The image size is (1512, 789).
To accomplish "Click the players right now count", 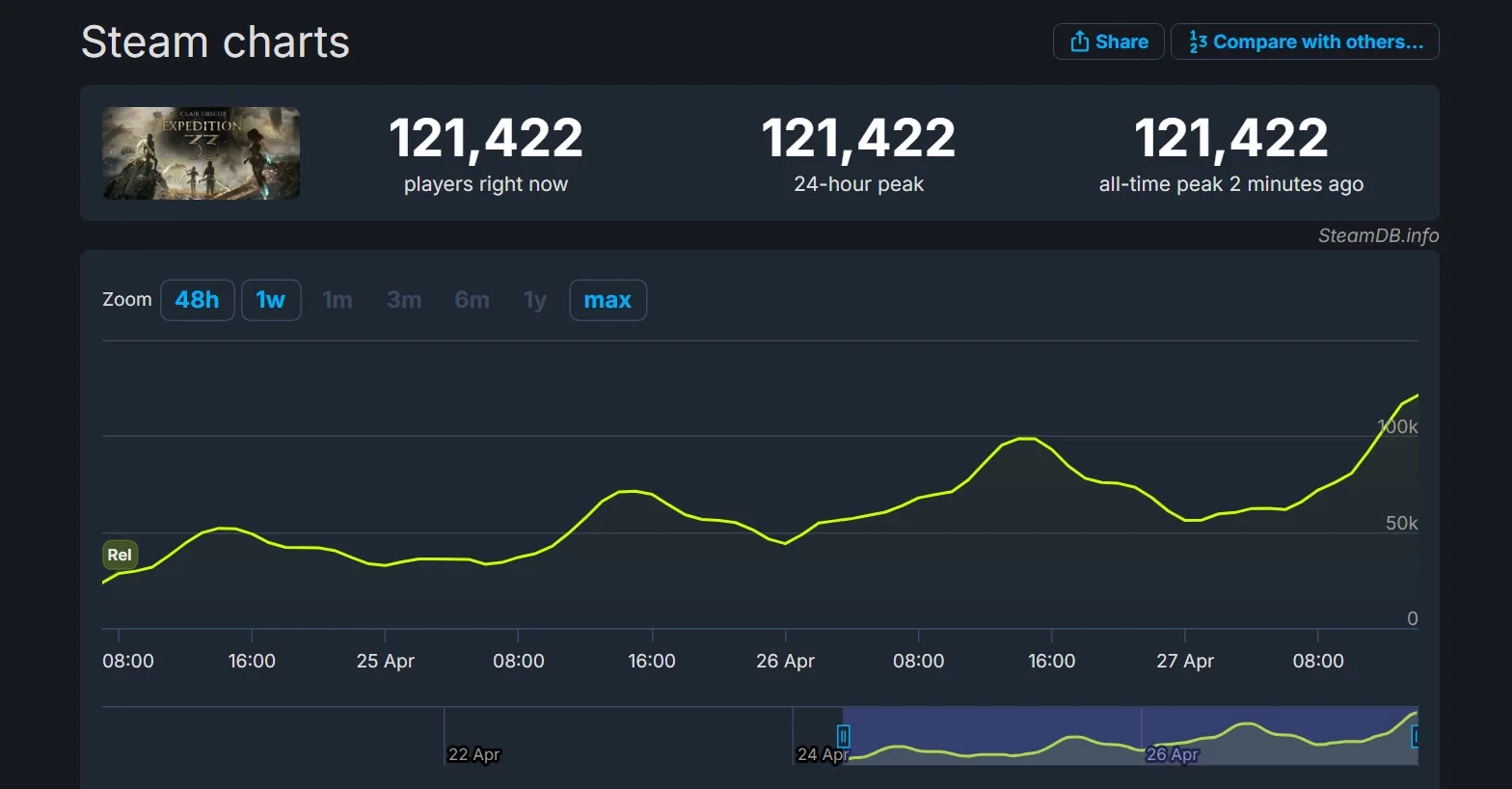I will tap(486, 138).
